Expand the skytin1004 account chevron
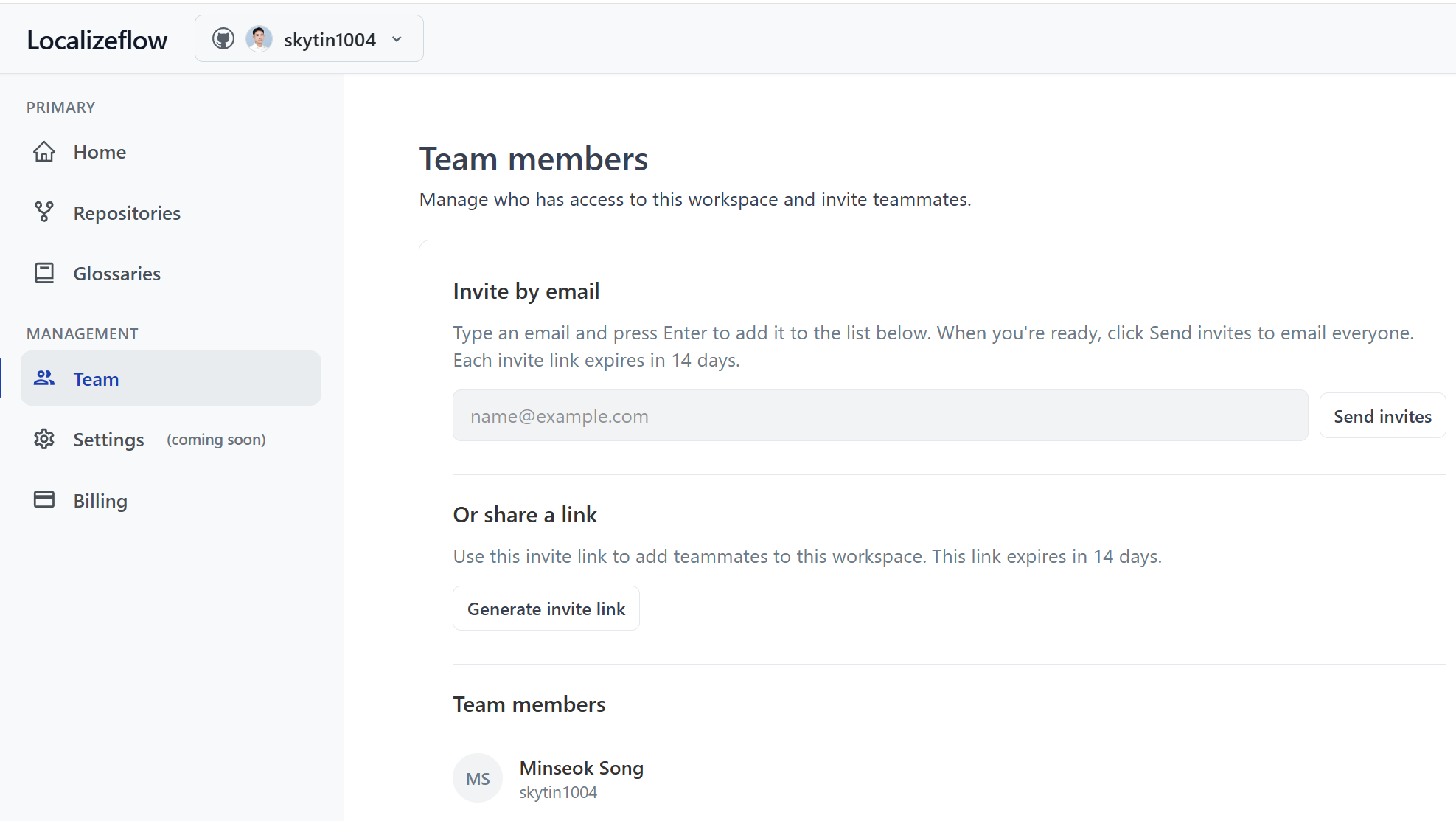The height and width of the screenshot is (821, 1456). click(x=397, y=39)
